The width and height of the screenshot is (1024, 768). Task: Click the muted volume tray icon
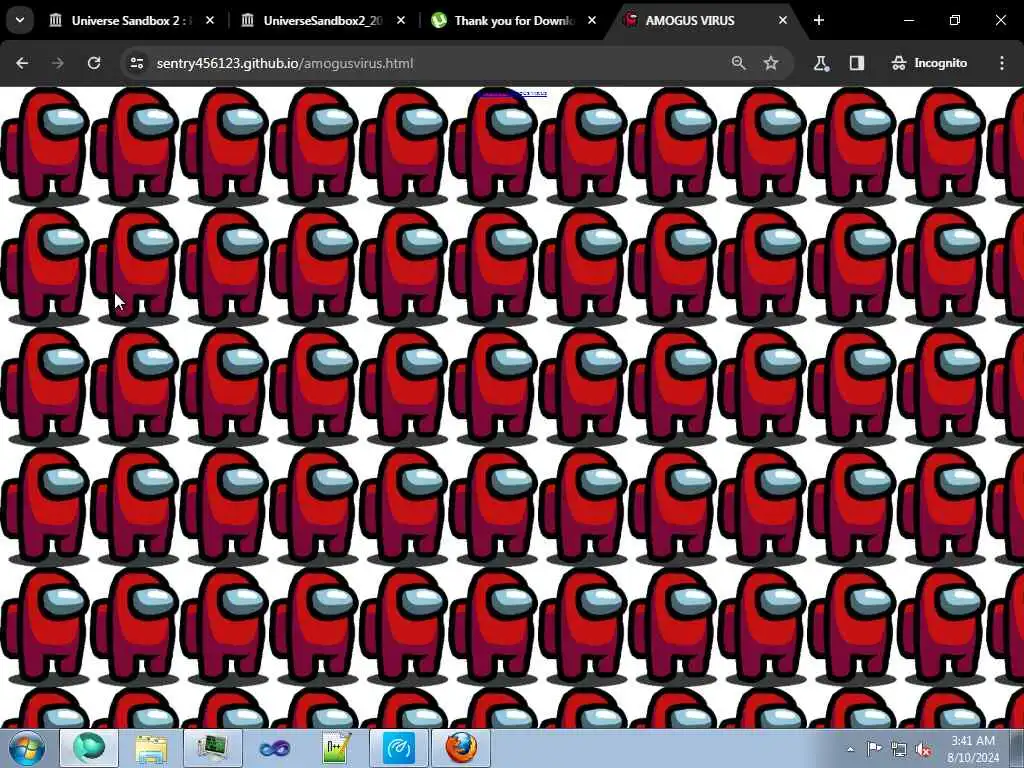click(923, 750)
